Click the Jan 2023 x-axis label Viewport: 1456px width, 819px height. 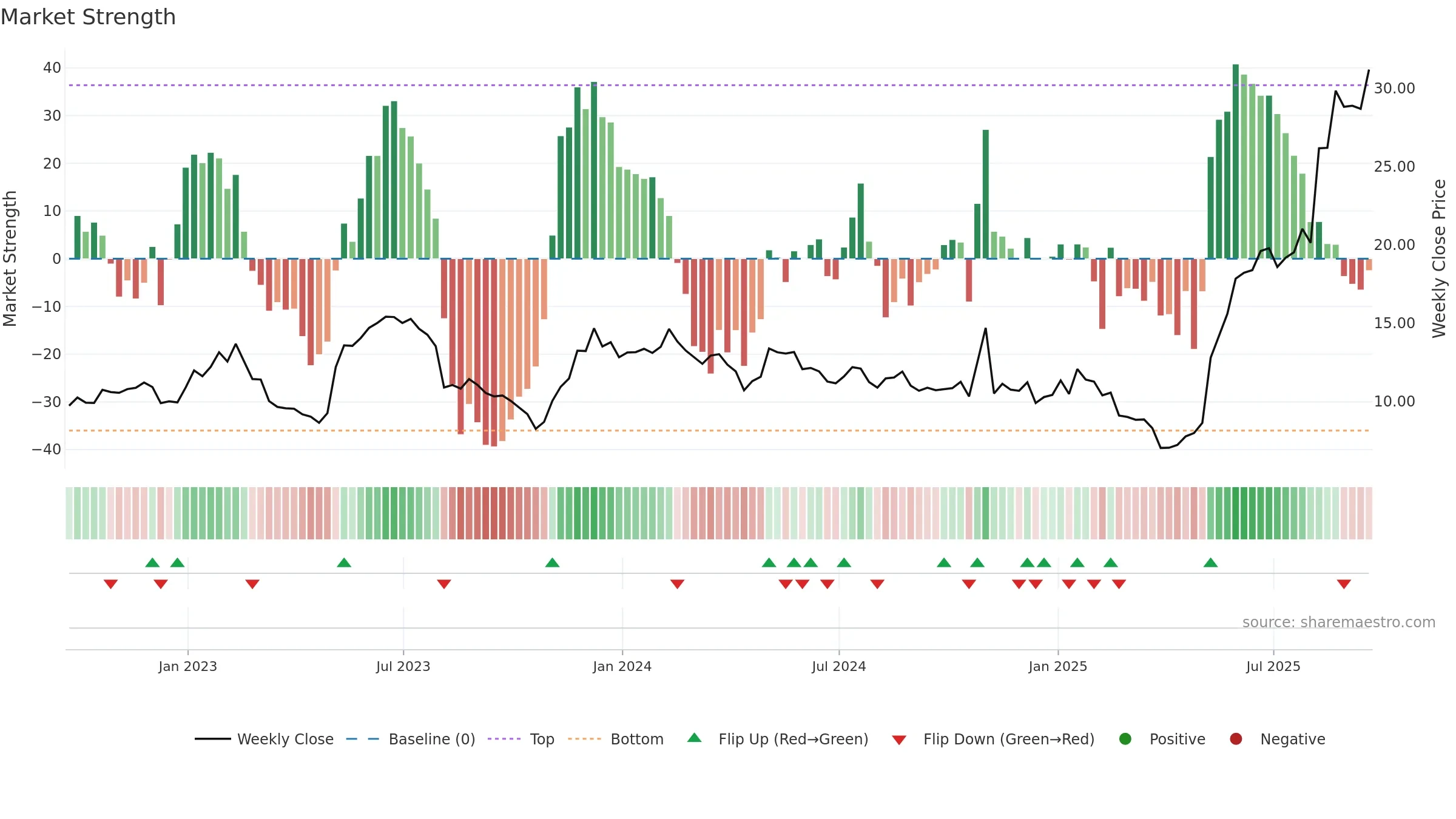coord(188,666)
